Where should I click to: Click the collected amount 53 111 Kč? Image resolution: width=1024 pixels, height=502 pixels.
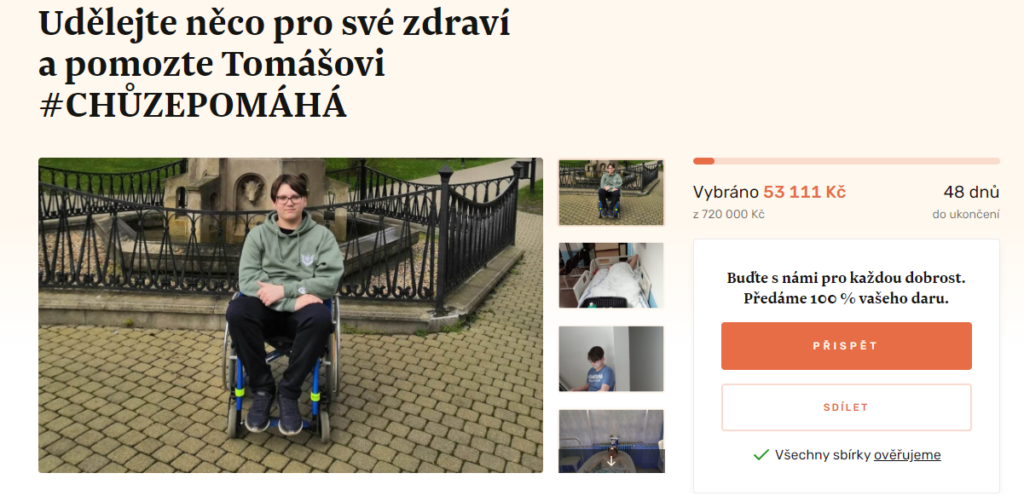pos(805,193)
